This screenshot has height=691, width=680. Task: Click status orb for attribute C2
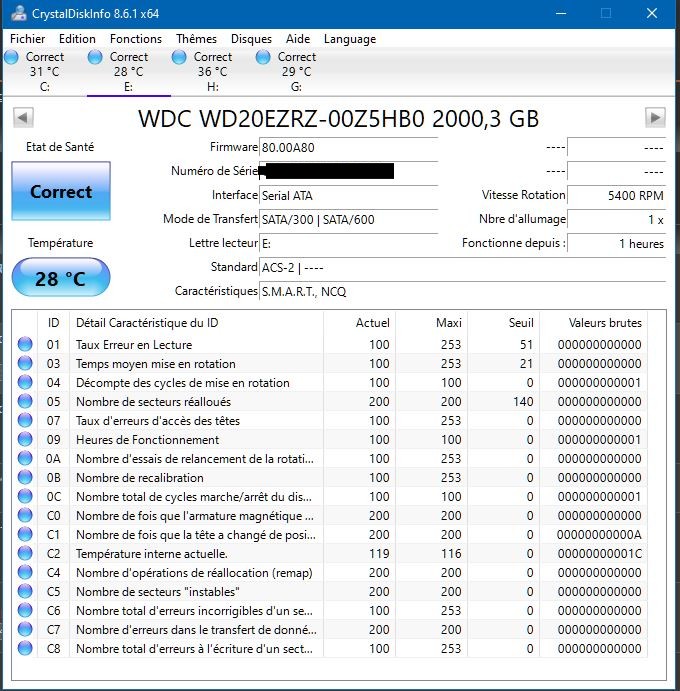(x=25, y=553)
